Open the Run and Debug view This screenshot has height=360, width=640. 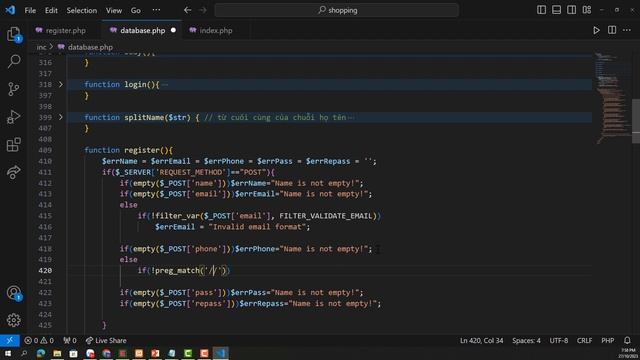click(x=13, y=117)
